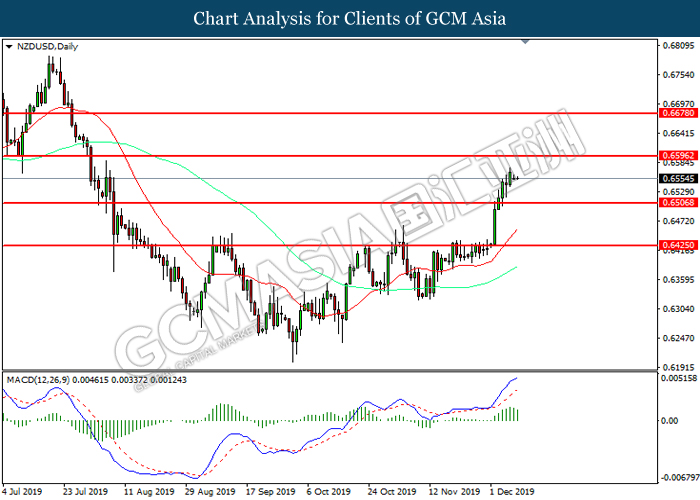Select the 0.65068 support price label
Screen dimensions: 700x500
678,203
